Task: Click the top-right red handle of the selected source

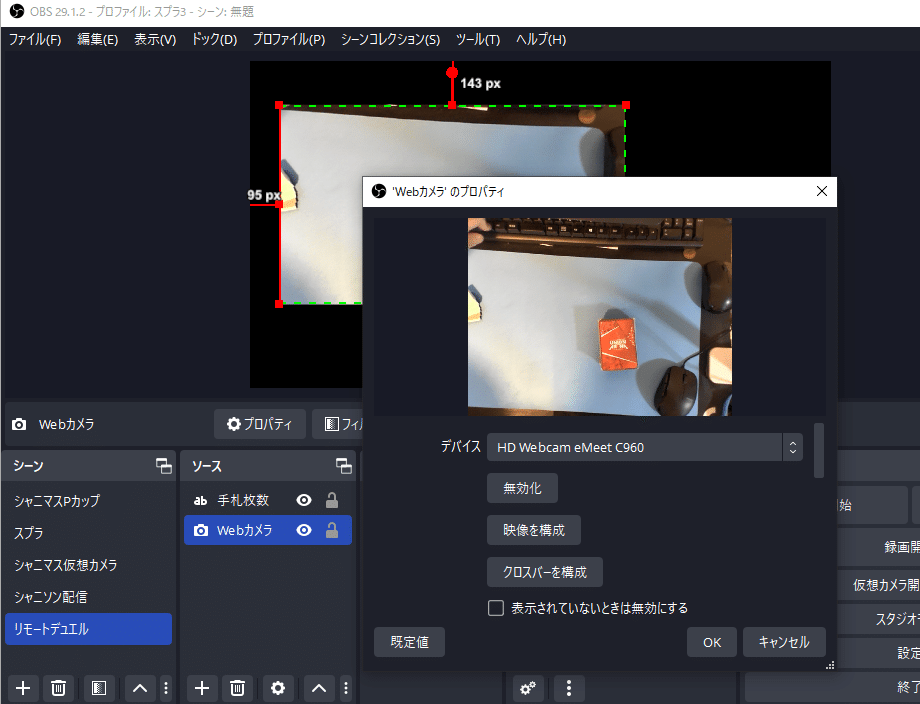Action: pyautogui.click(x=626, y=105)
